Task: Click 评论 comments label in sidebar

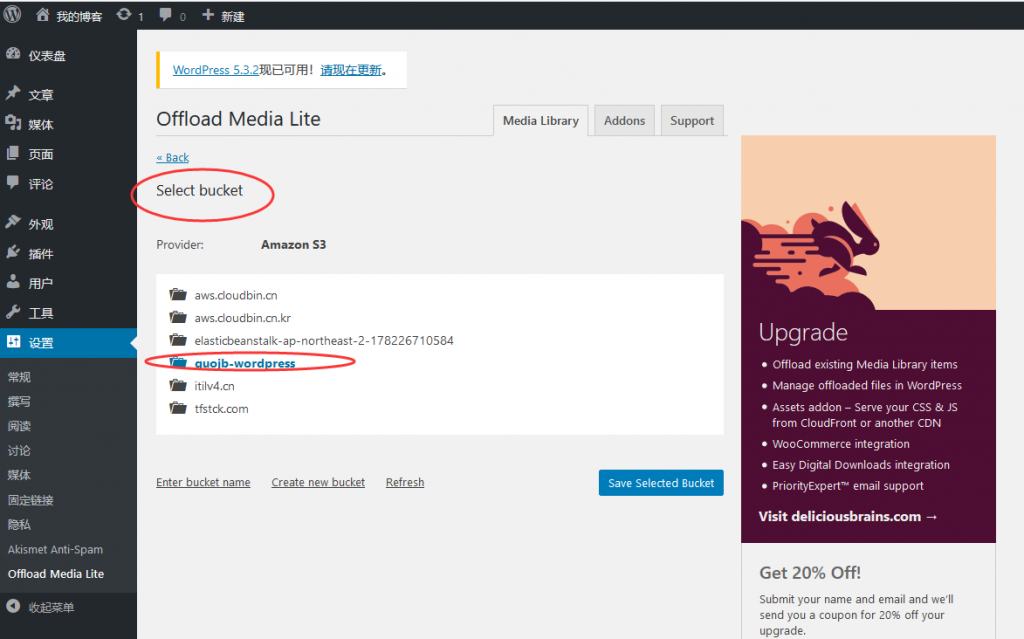Action: tap(40, 184)
